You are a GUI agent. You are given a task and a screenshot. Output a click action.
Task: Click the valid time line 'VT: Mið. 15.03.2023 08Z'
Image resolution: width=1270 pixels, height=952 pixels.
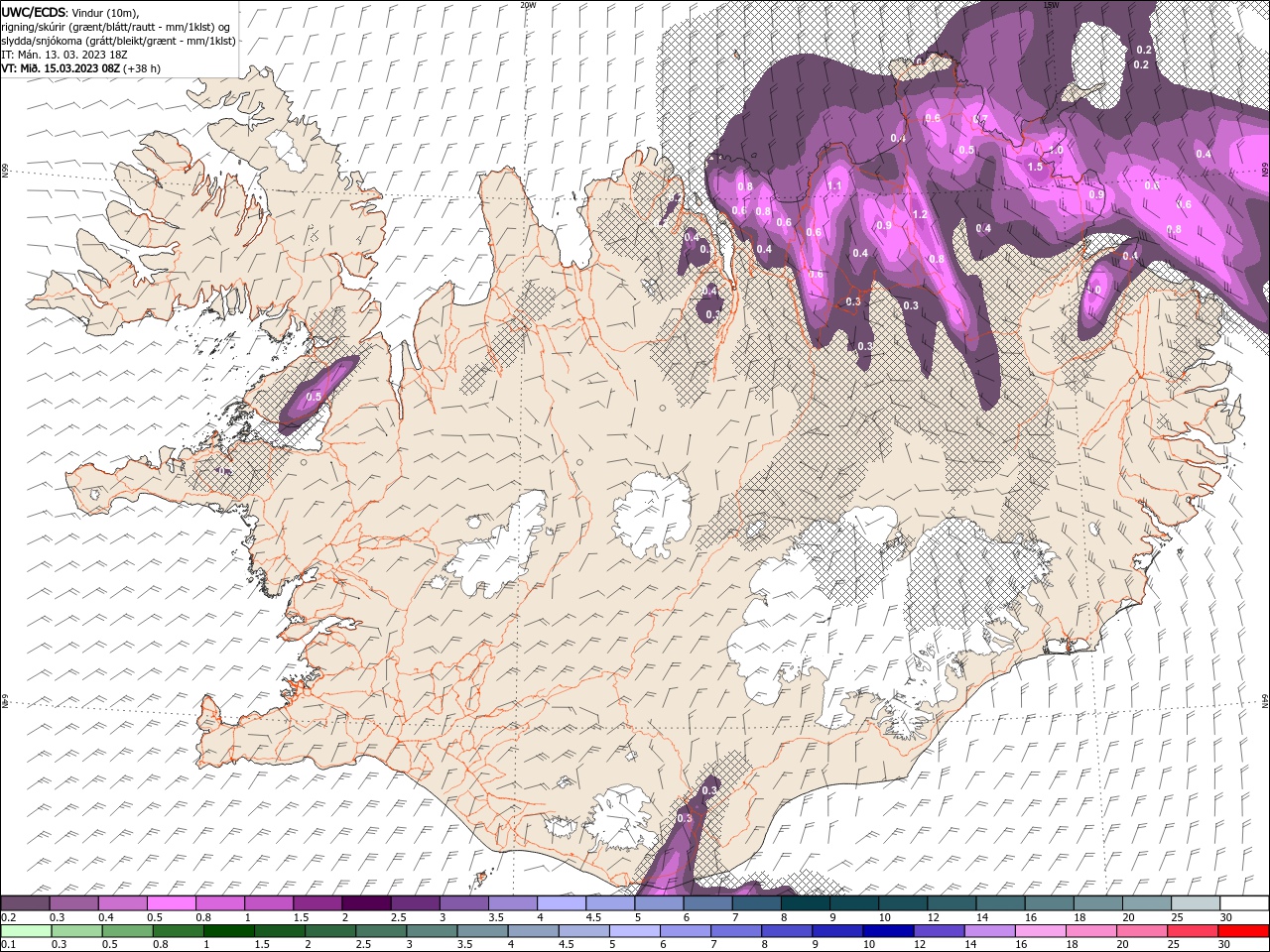(x=61, y=68)
